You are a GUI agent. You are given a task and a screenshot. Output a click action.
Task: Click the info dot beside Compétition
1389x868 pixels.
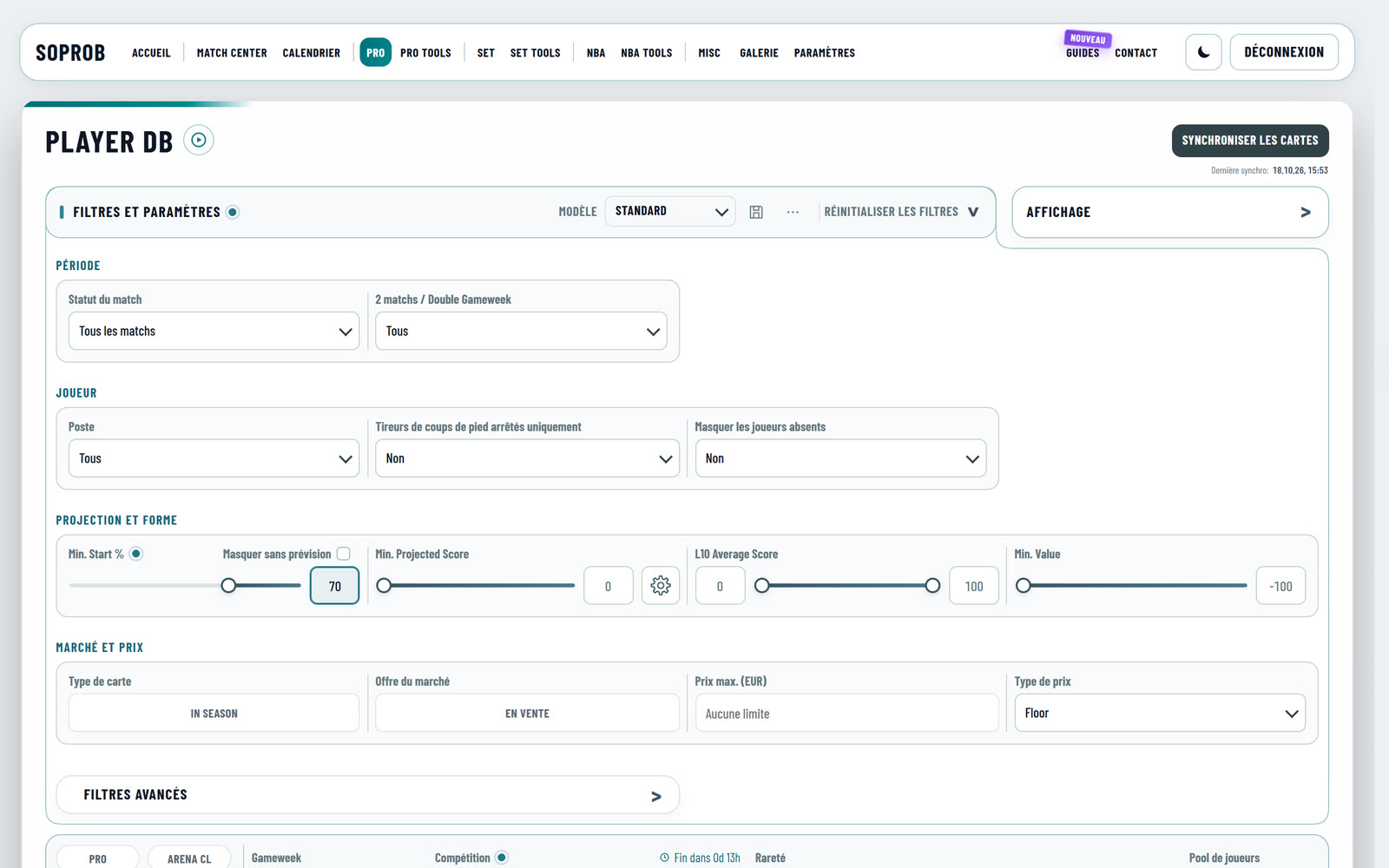click(502, 858)
